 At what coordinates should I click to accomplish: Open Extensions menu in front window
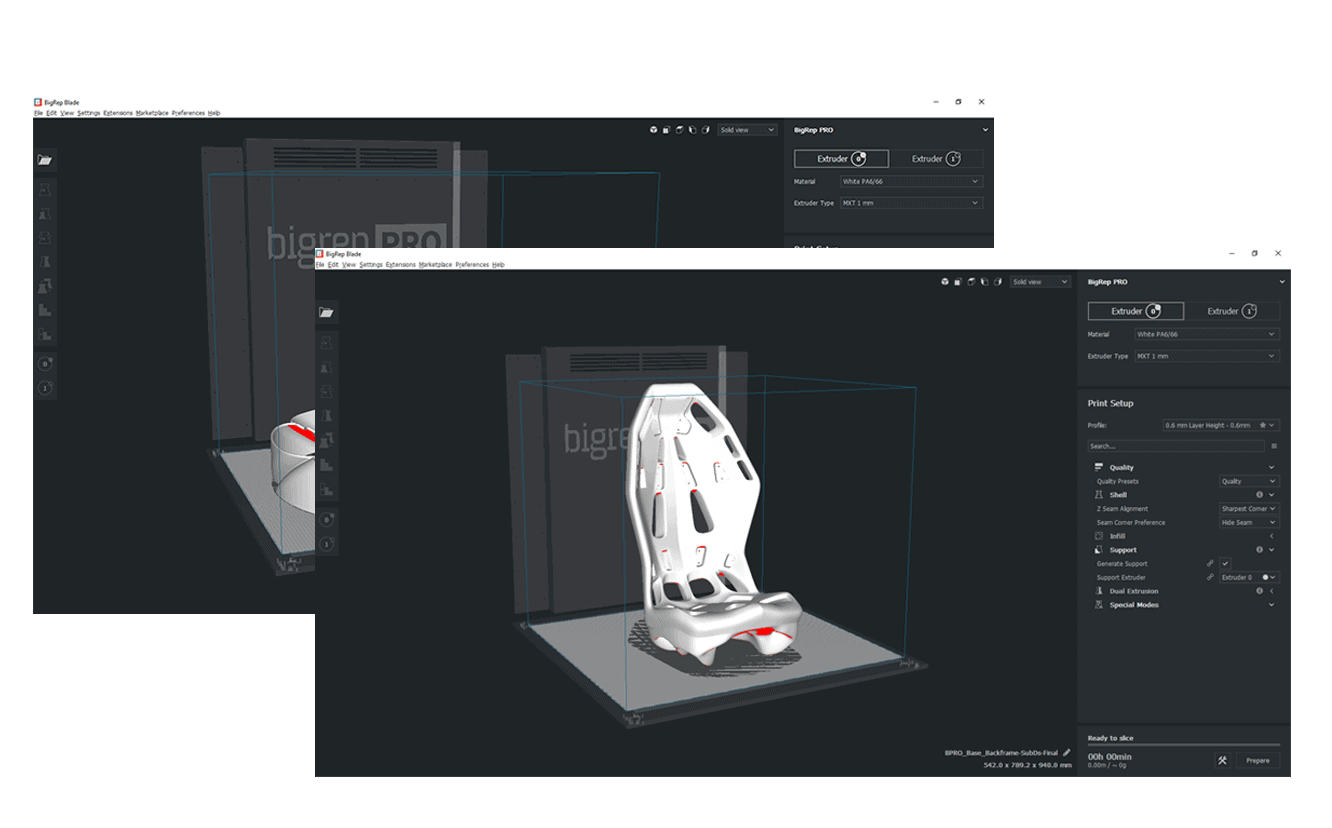click(x=401, y=265)
